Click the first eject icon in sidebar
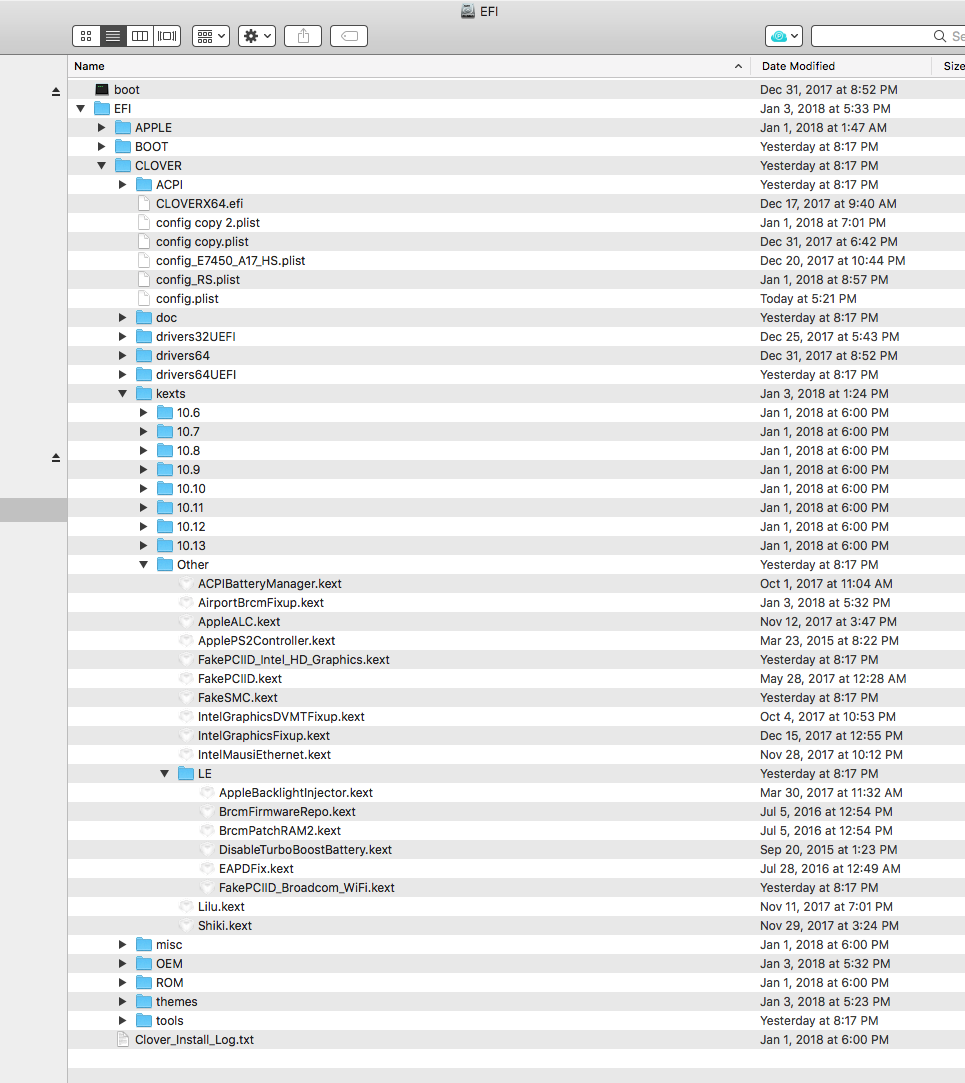This screenshot has width=965, height=1083. coord(56,91)
